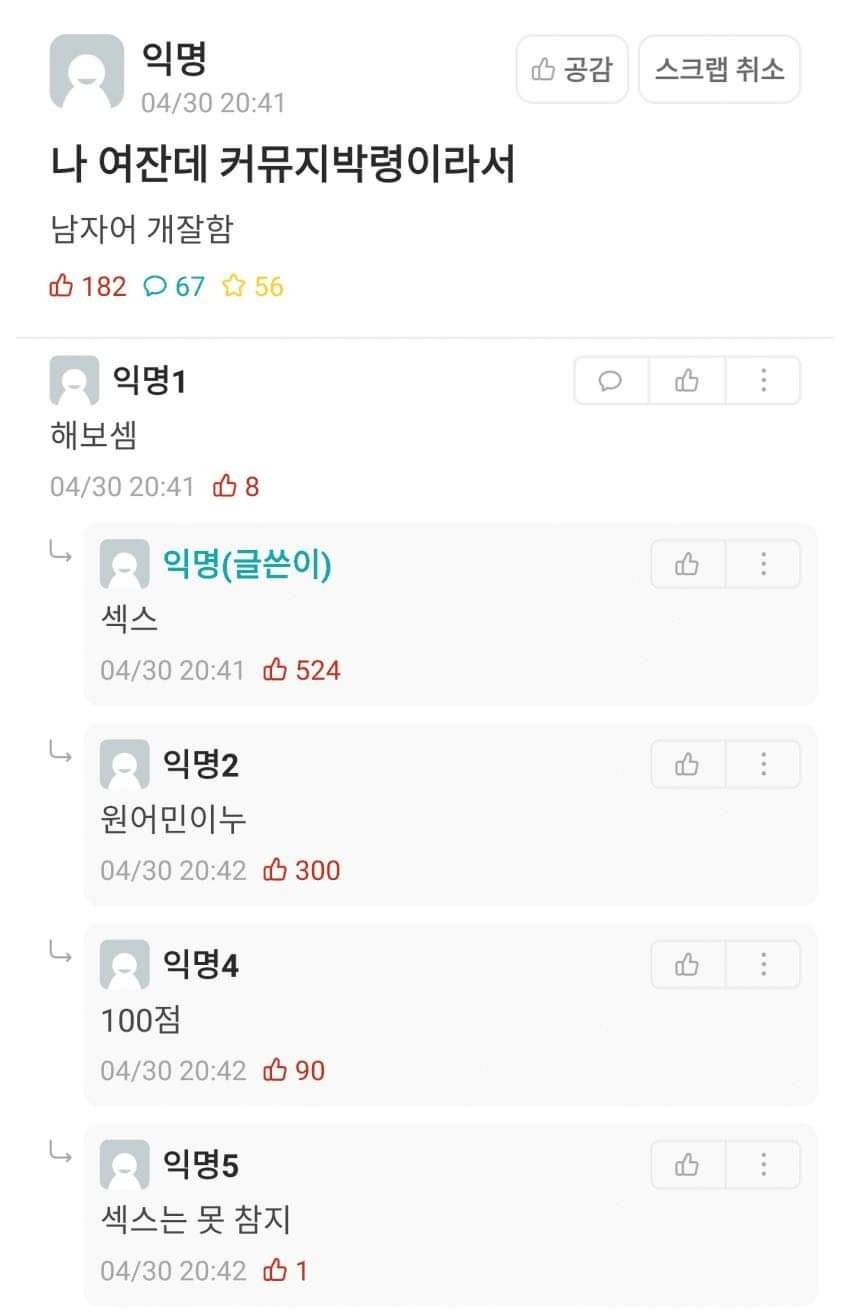Screen dimensions: 850x1314
Task: Open more options for 익명1's comment
Action: point(763,381)
